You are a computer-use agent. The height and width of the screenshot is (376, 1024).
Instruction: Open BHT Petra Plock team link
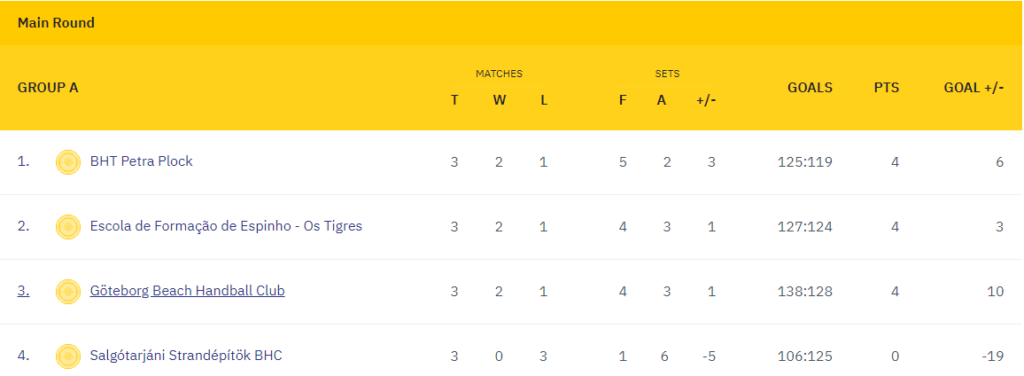coord(141,161)
